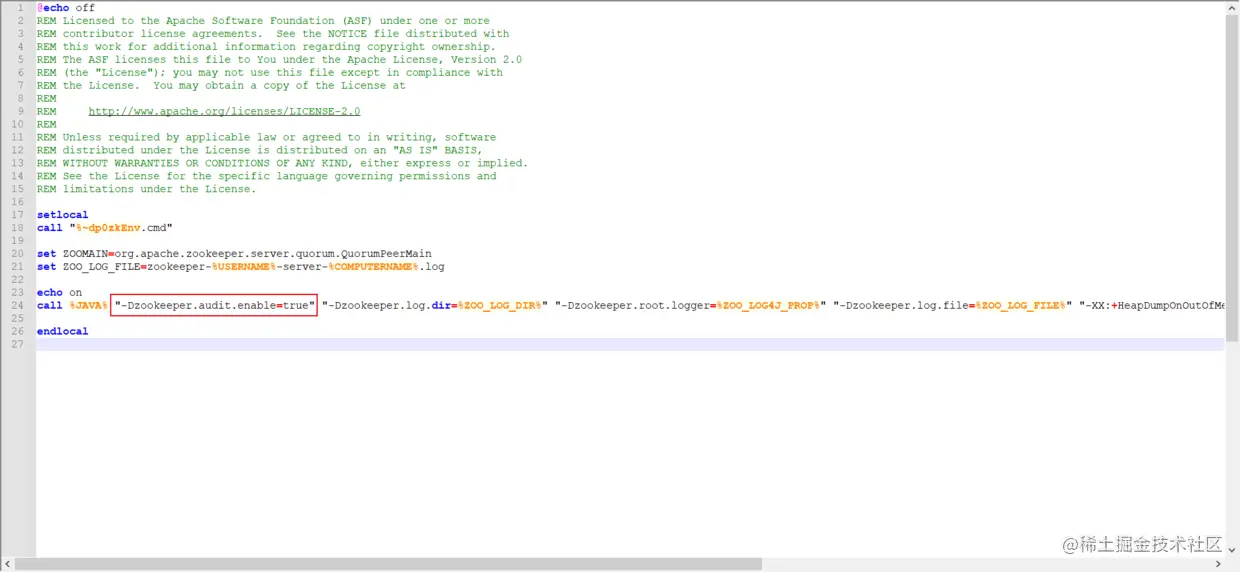Click the highlighted empty line 27
Screen dimensions: 1240x572
tap(630, 344)
